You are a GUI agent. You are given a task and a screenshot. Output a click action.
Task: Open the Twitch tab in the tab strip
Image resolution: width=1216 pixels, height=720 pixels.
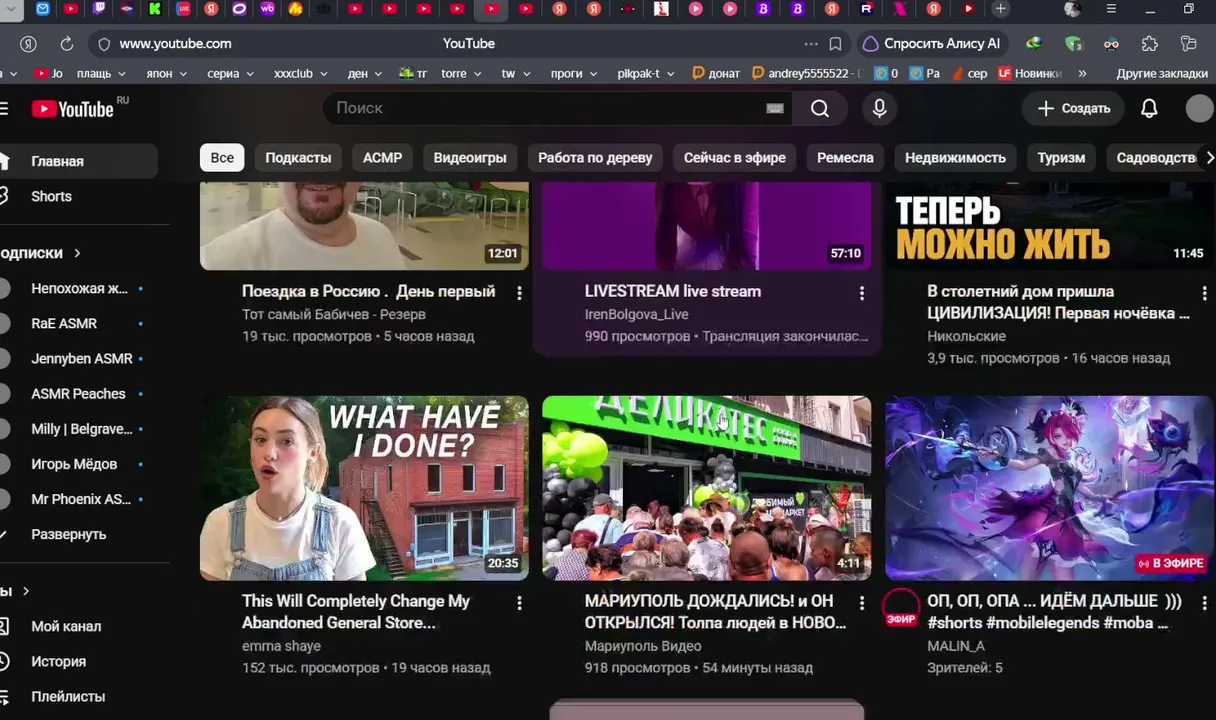pyautogui.click(x=99, y=9)
